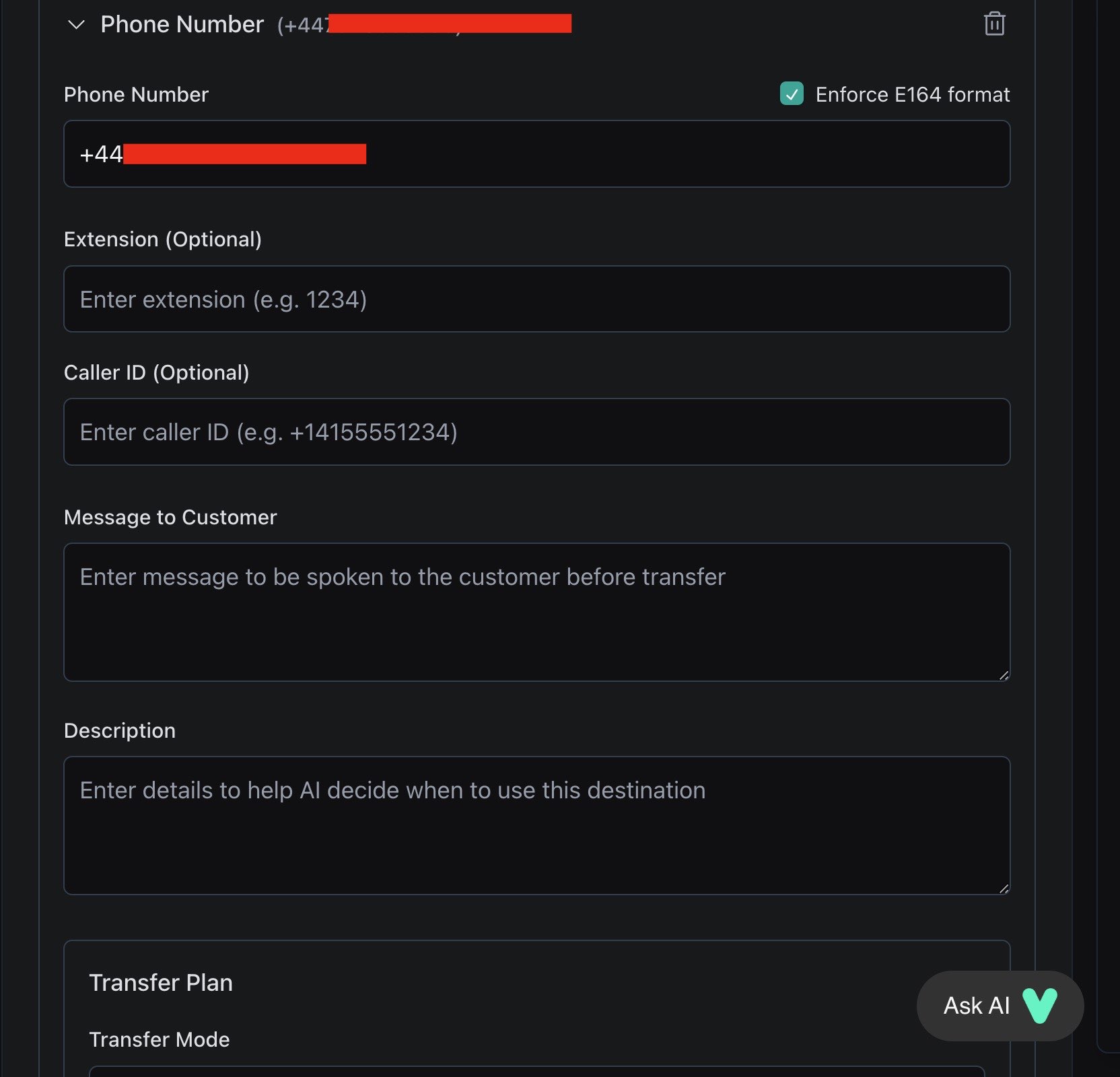The width and height of the screenshot is (1120, 1077).
Task: Focus the Extension input field
Action: pyautogui.click(x=536, y=300)
